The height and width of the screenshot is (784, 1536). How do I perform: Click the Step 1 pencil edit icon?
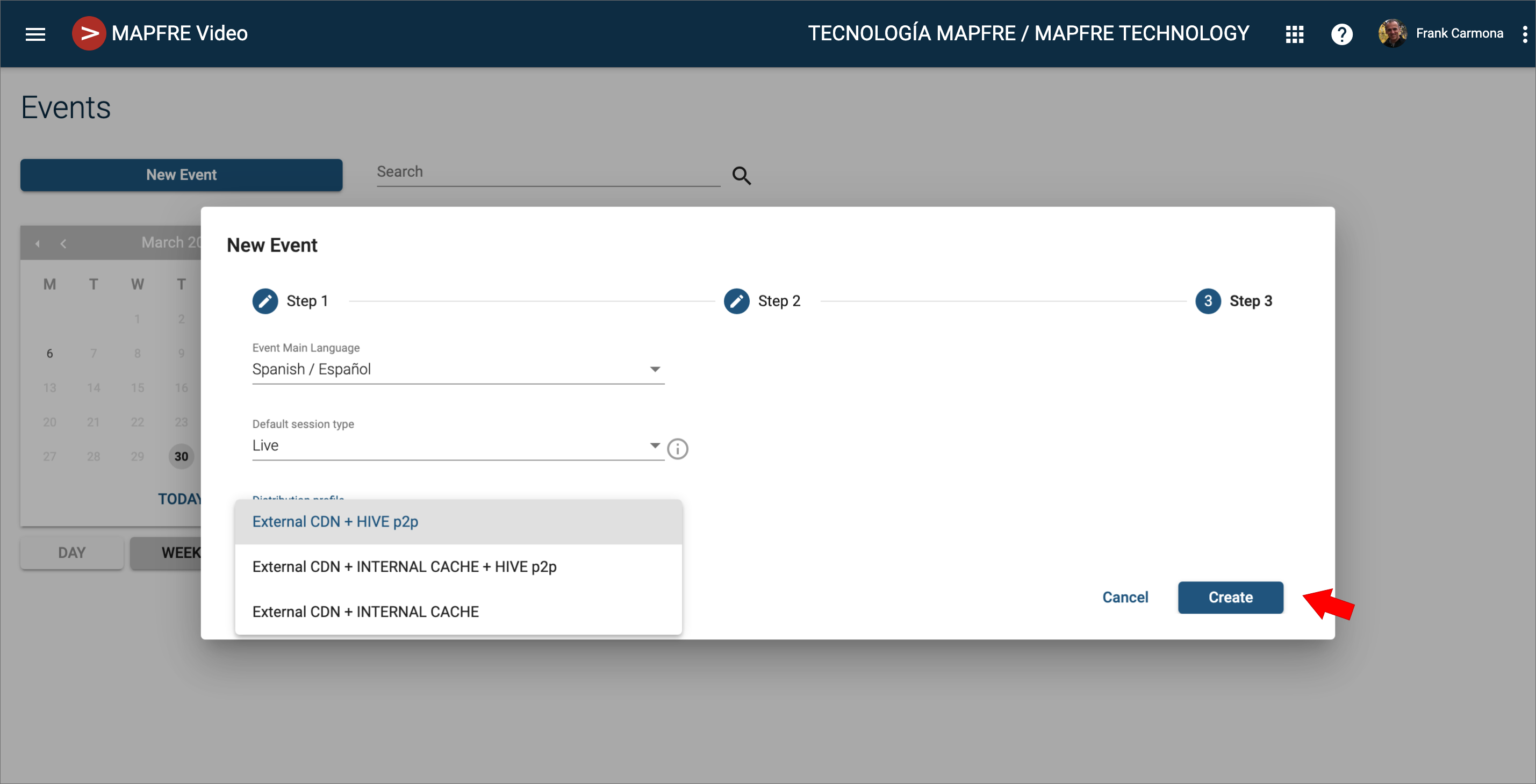click(265, 301)
